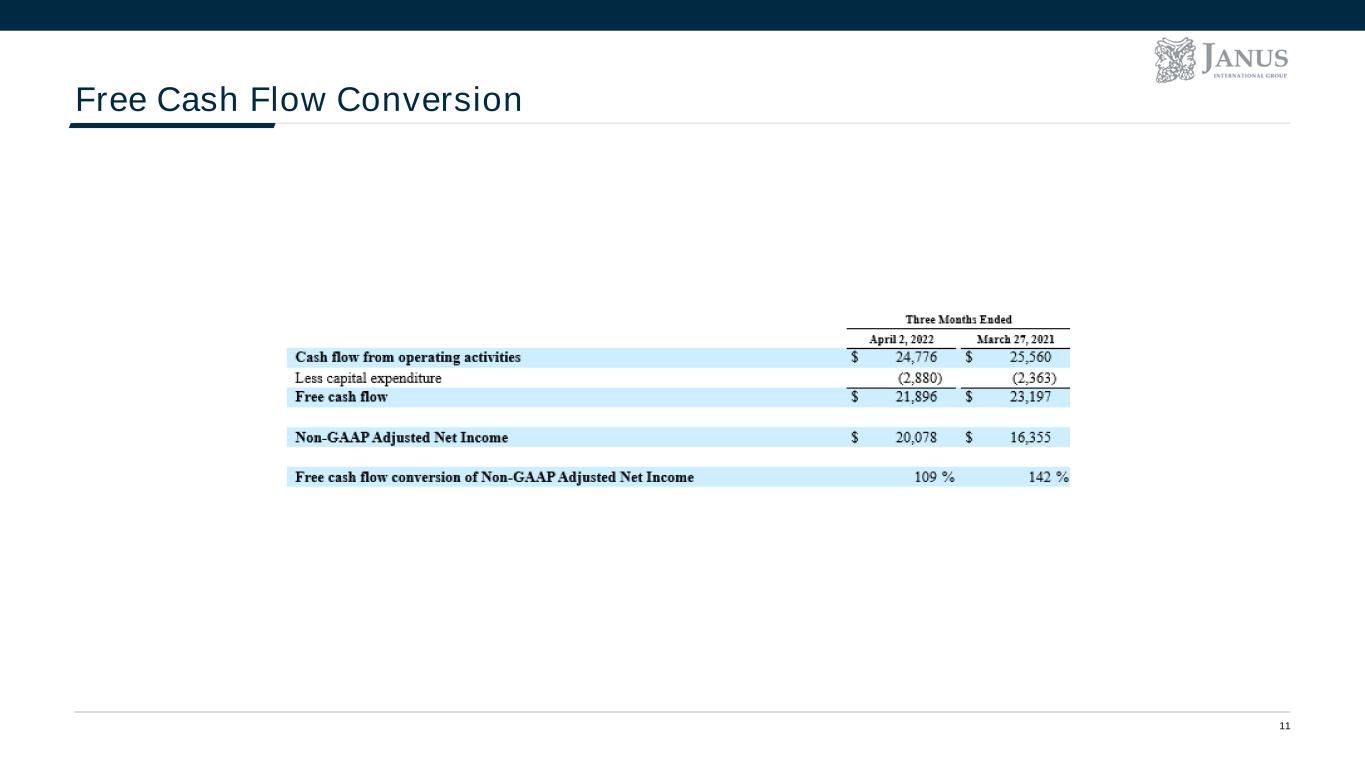
Task: Select the Free Cash Flow Conversion title
Action: pyautogui.click(x=299, y=100)
